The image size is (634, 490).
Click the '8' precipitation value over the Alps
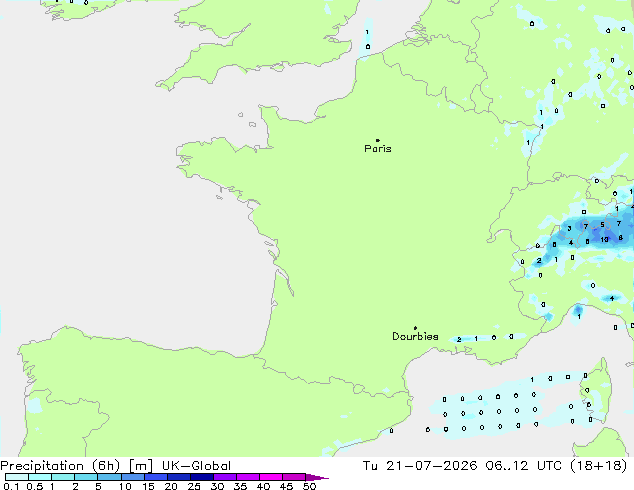tap(621, 238)
